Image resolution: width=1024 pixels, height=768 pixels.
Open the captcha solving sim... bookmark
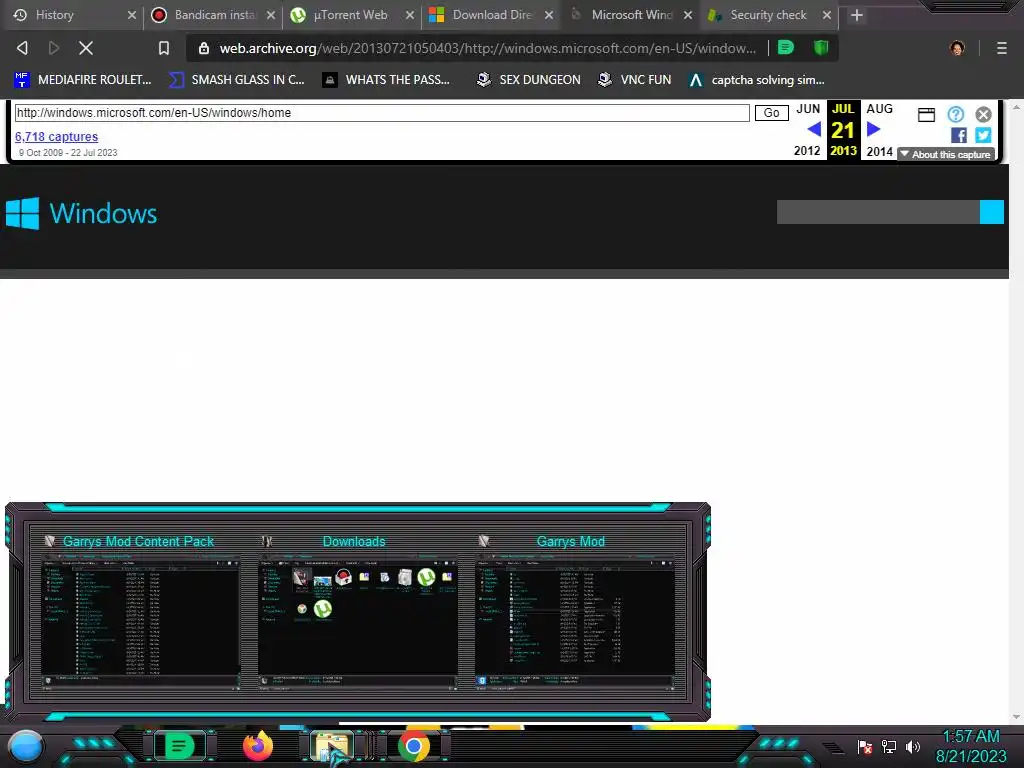[x=757, y=80]
